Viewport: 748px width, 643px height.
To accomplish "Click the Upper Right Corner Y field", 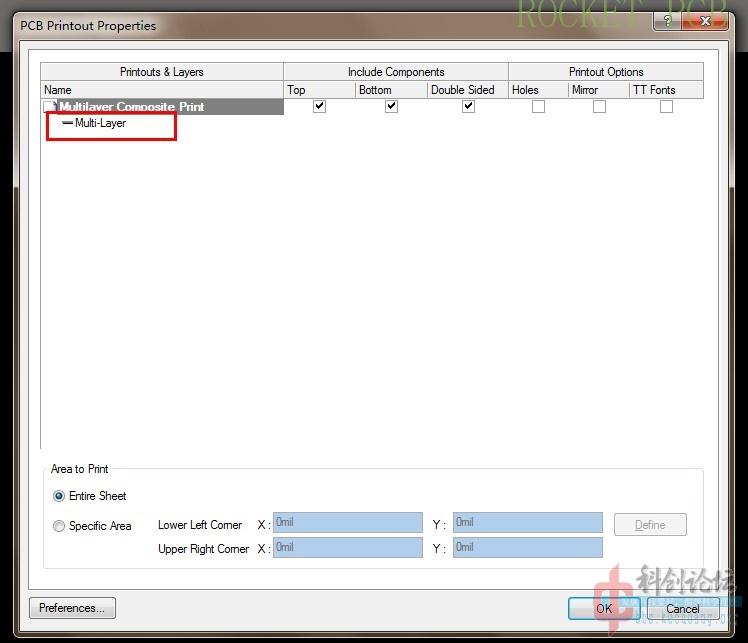I will pyautogui.click(x=528, y=547).
